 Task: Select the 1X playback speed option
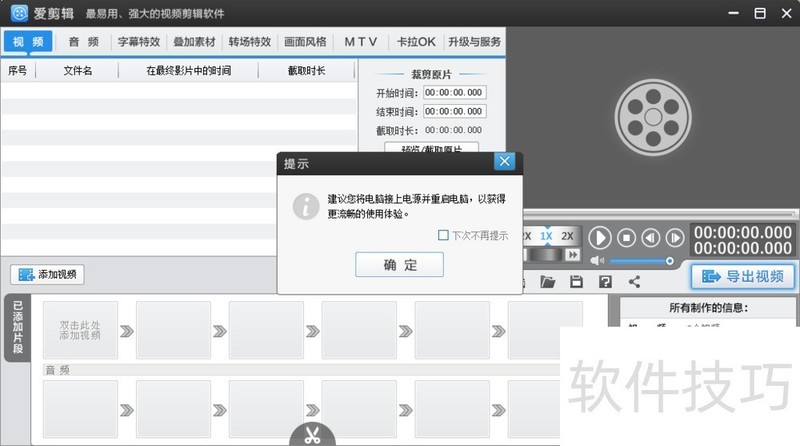546,236
